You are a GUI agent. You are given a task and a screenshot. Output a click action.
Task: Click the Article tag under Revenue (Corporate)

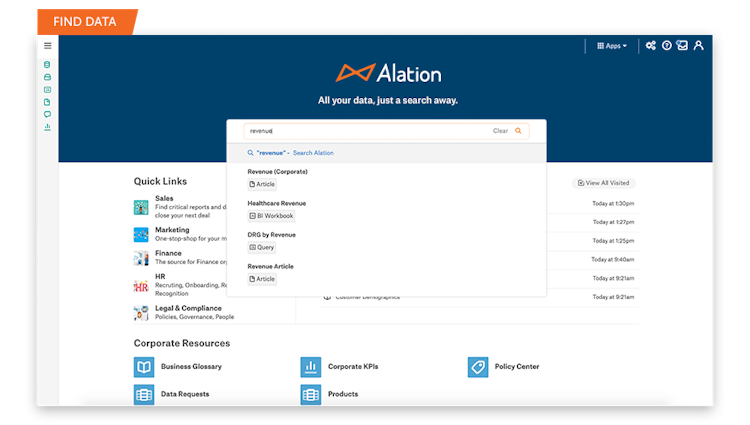coord(262,184)
